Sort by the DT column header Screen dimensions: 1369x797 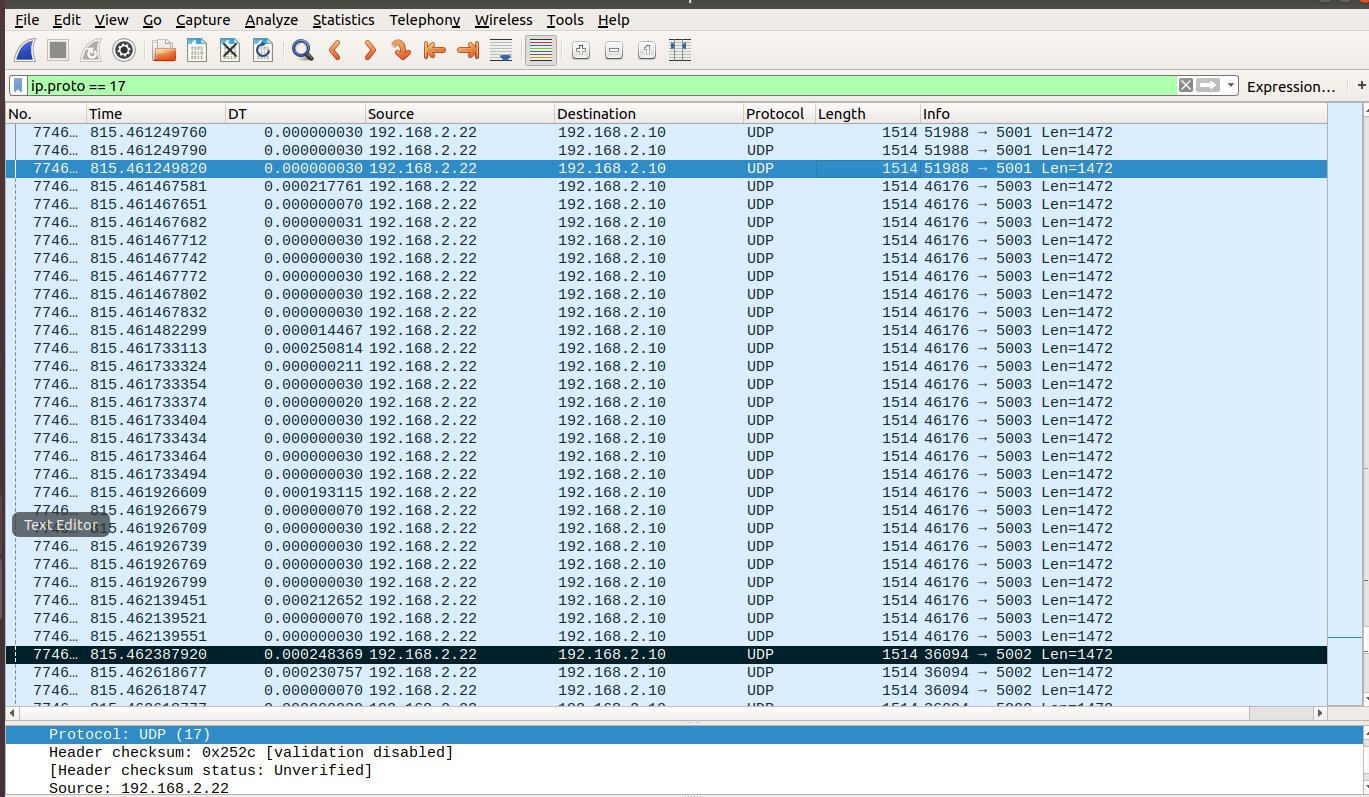(295, 114)
